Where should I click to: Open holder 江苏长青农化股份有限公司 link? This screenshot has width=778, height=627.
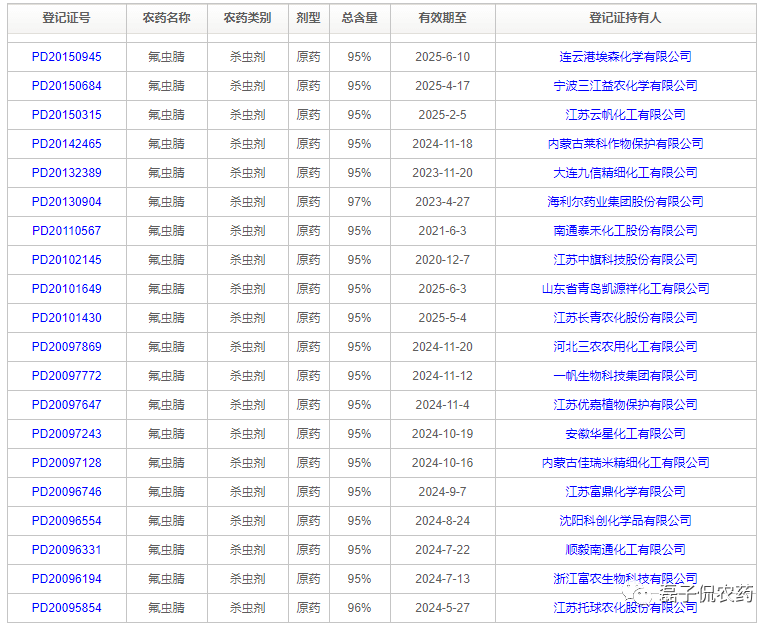[625, 318]
